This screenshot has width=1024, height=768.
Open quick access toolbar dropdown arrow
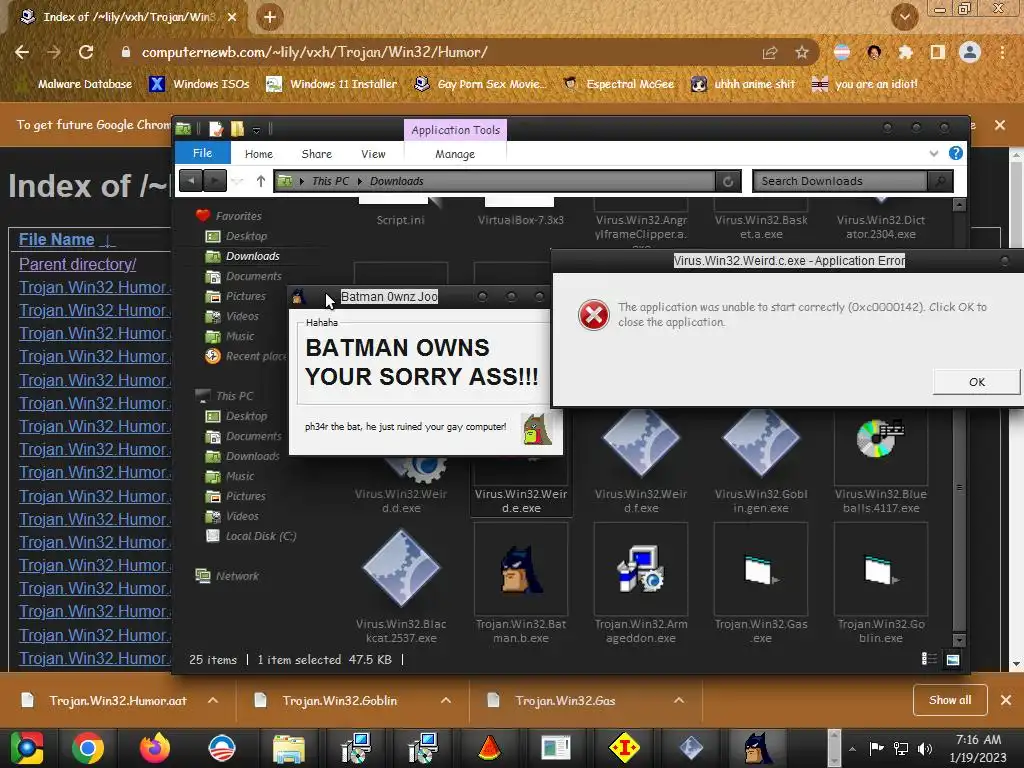(x=257, y=130)
